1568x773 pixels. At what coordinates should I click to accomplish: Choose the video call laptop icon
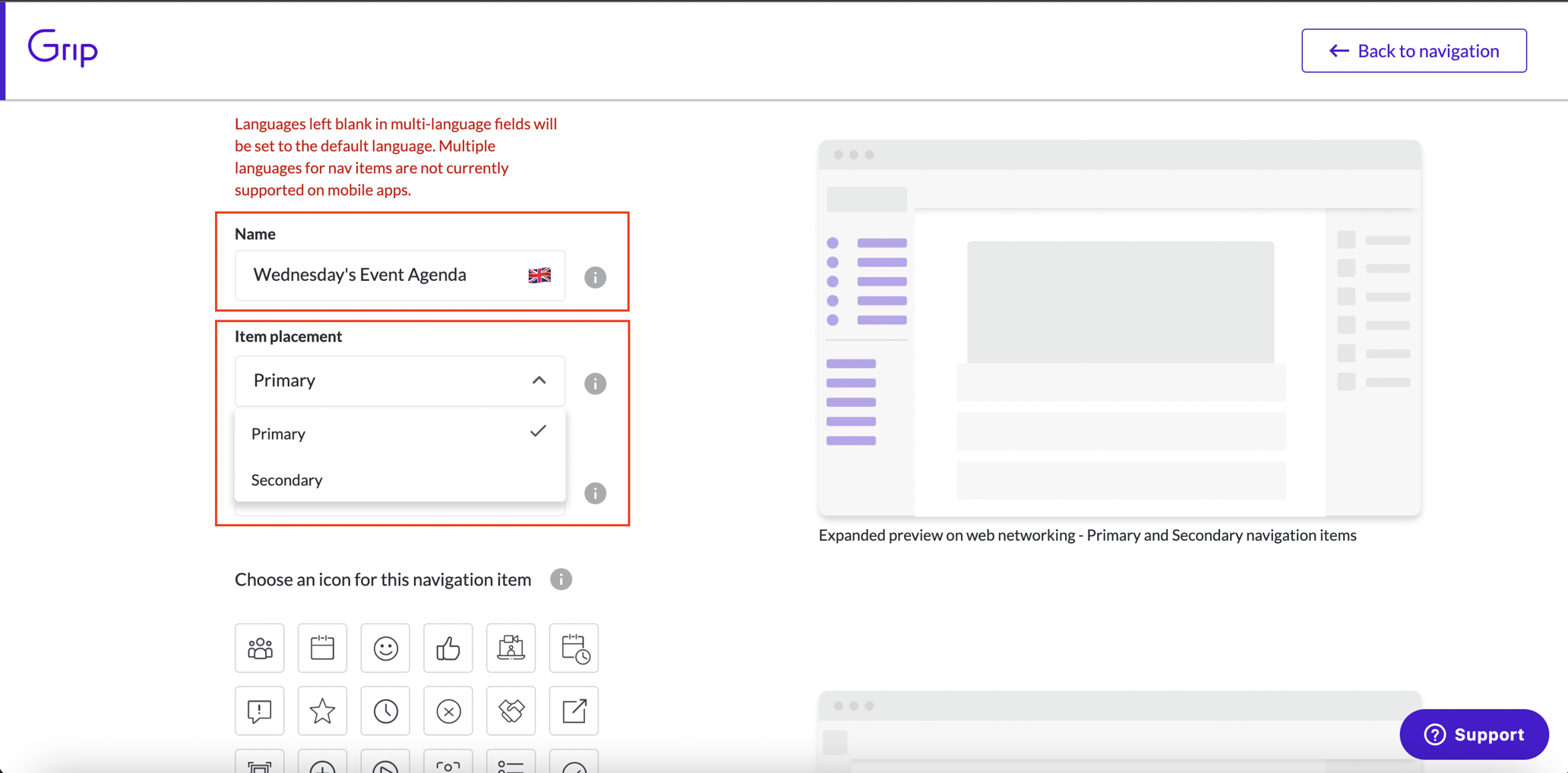pos(511,648)
